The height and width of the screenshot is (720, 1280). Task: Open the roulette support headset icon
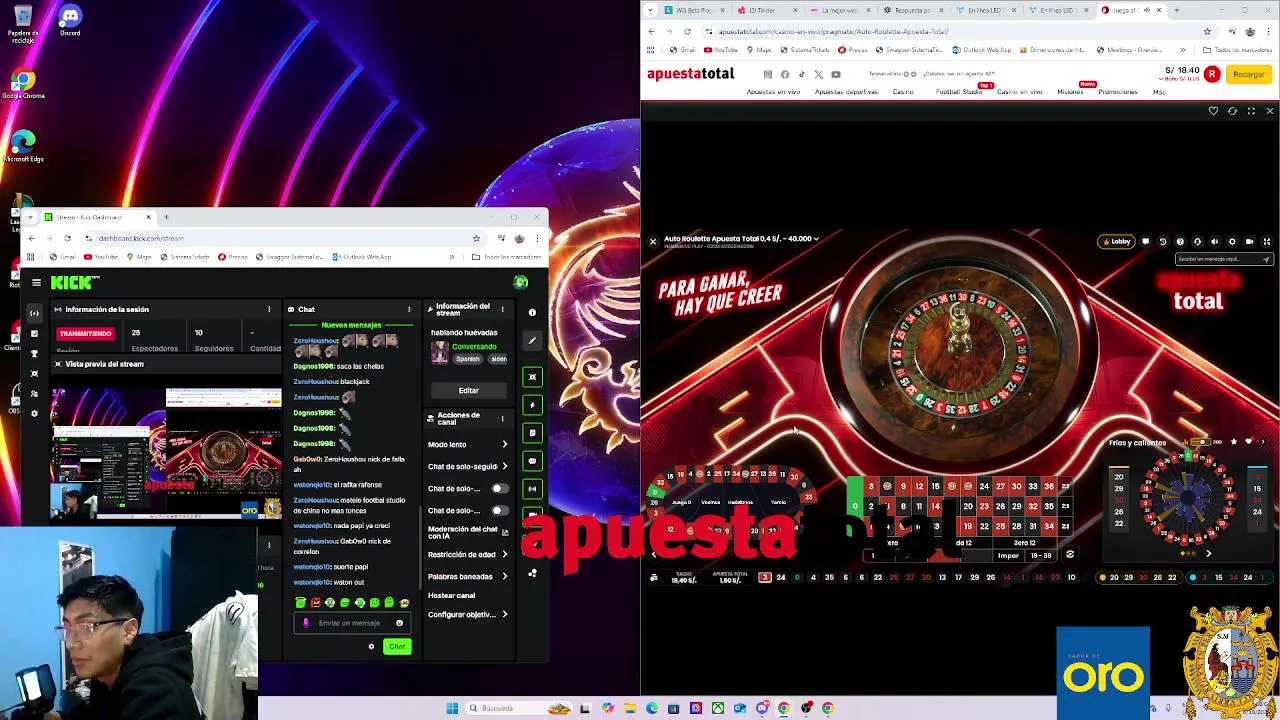[1197, 241]
